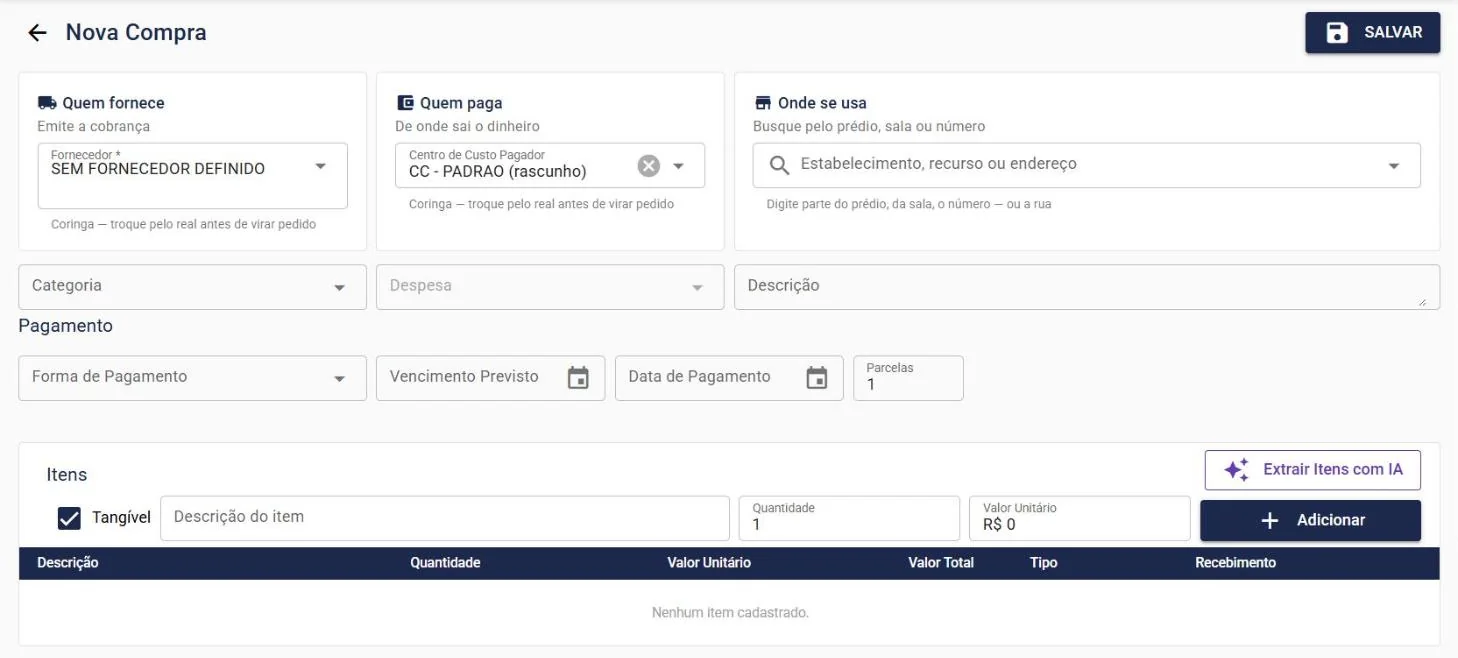
Task: Click the Valor Unitário column header in items table
Action: coord(709,563)
